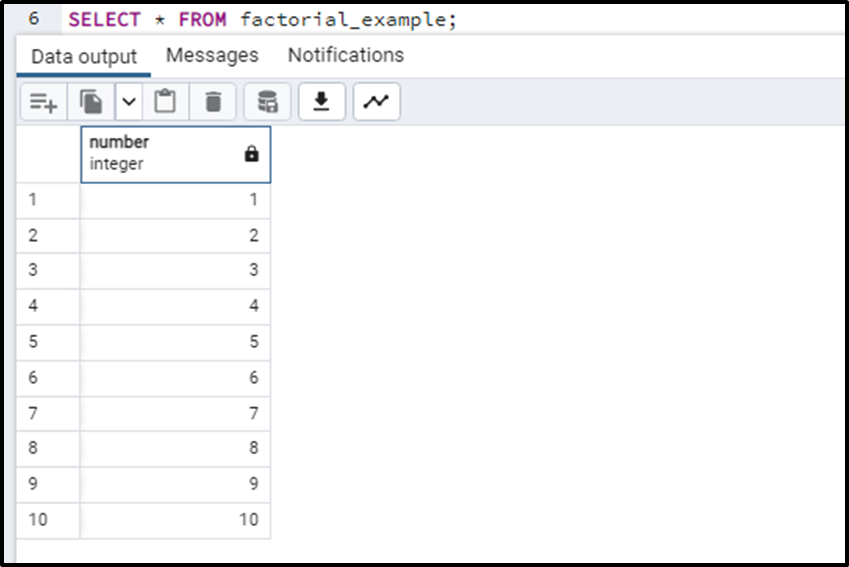This screenshot has height=567, width=849.
Task: Switch to the Messages tab
Action: coord(212,55)
